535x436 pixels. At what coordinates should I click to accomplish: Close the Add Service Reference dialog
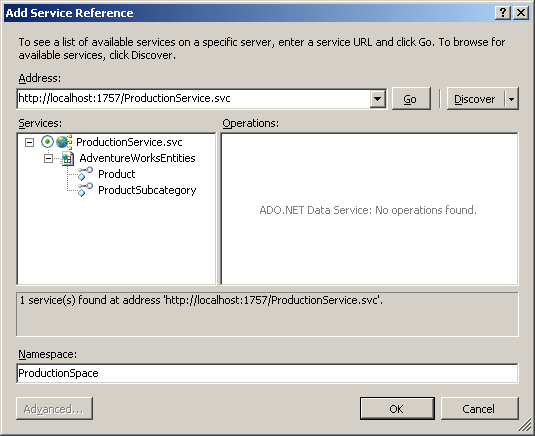[521, 13]
